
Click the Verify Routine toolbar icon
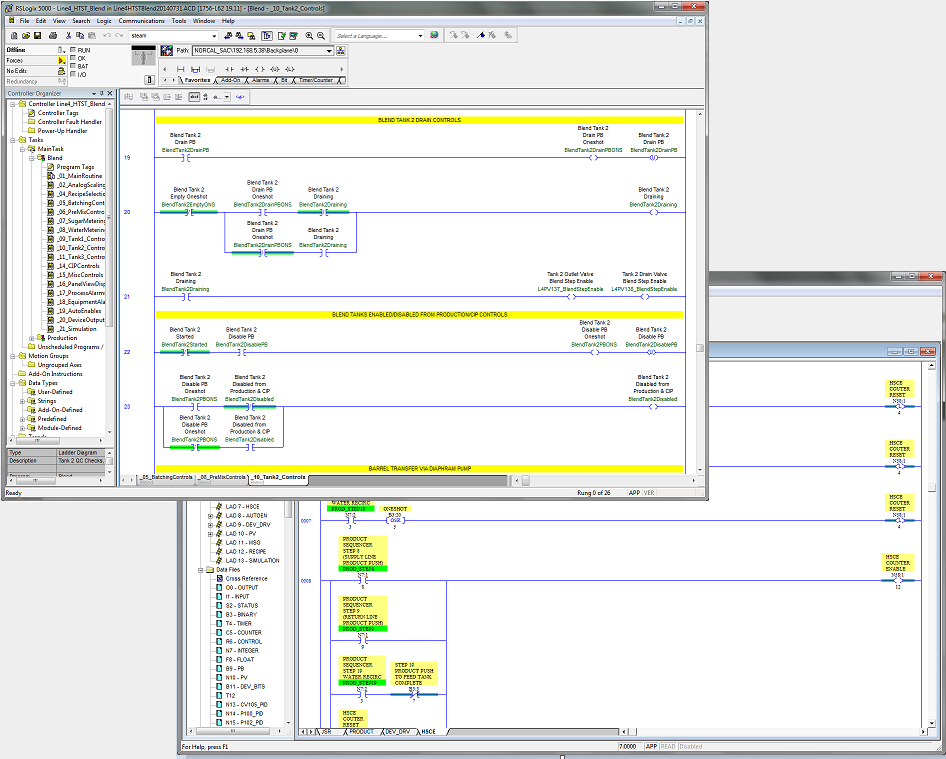click(x=282, y=36)
